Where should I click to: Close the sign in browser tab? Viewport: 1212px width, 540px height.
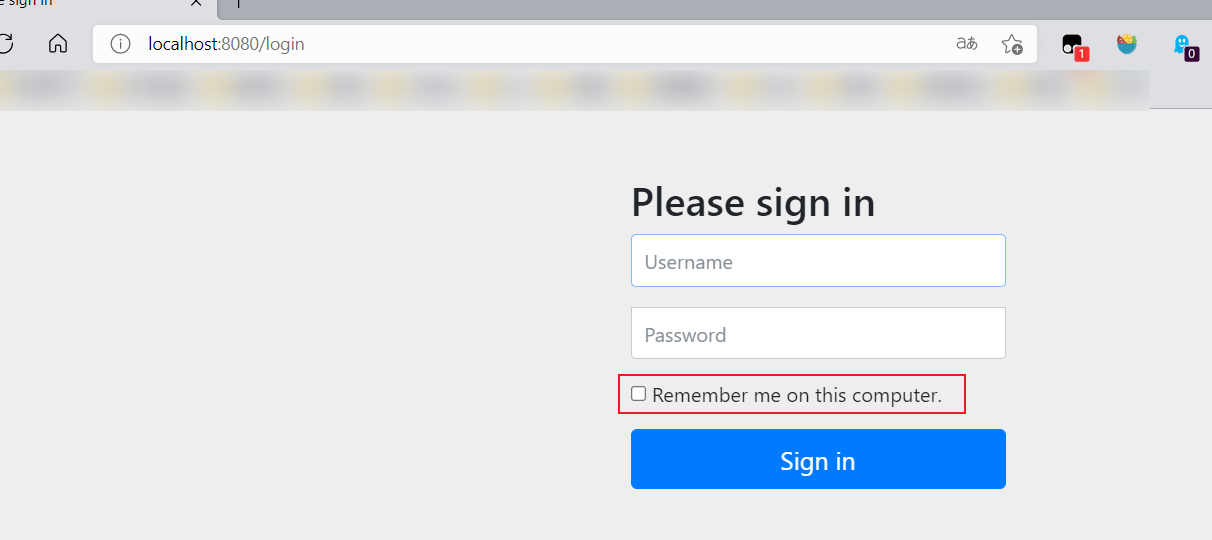196,4
